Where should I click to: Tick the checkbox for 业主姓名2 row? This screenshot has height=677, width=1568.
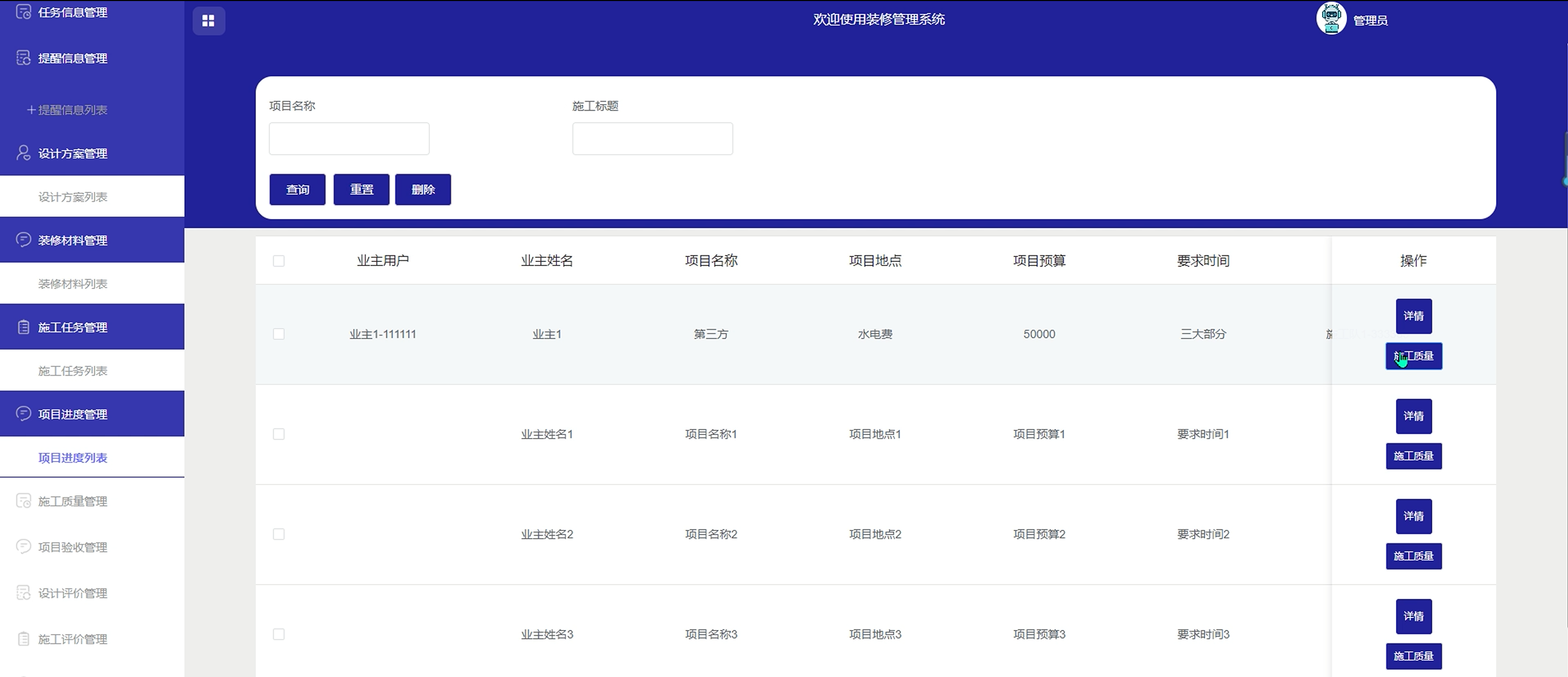pyautogui.click(x=279, y=535)
